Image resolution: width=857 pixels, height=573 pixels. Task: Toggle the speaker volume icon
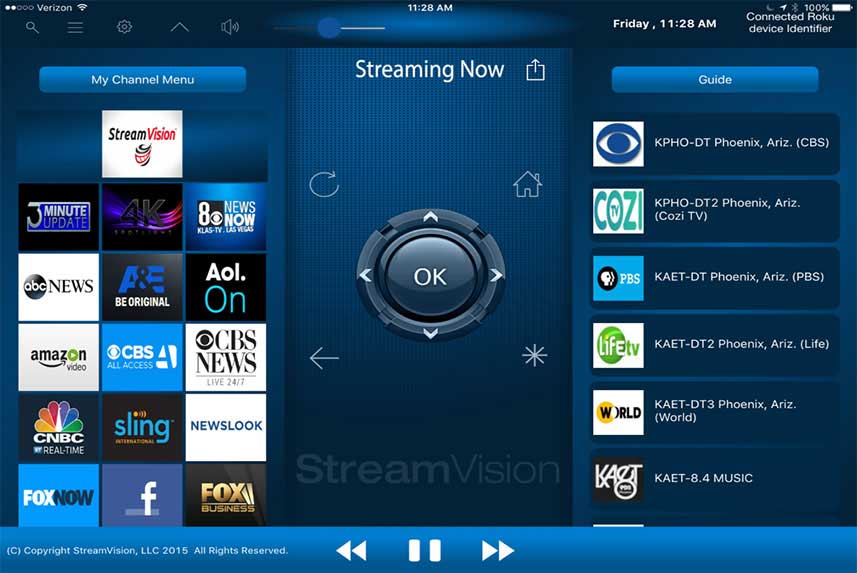[230, 27]
